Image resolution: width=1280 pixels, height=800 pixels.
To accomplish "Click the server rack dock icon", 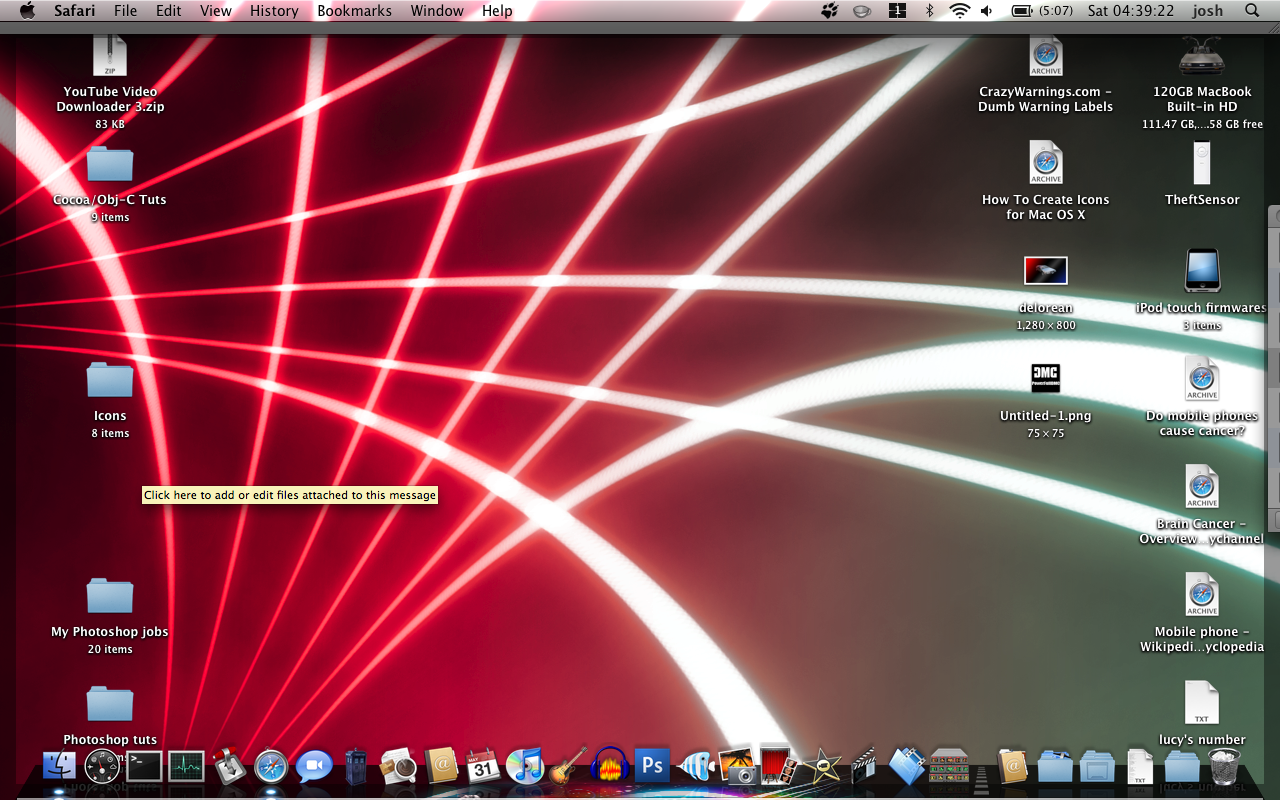I will (949, 767).
